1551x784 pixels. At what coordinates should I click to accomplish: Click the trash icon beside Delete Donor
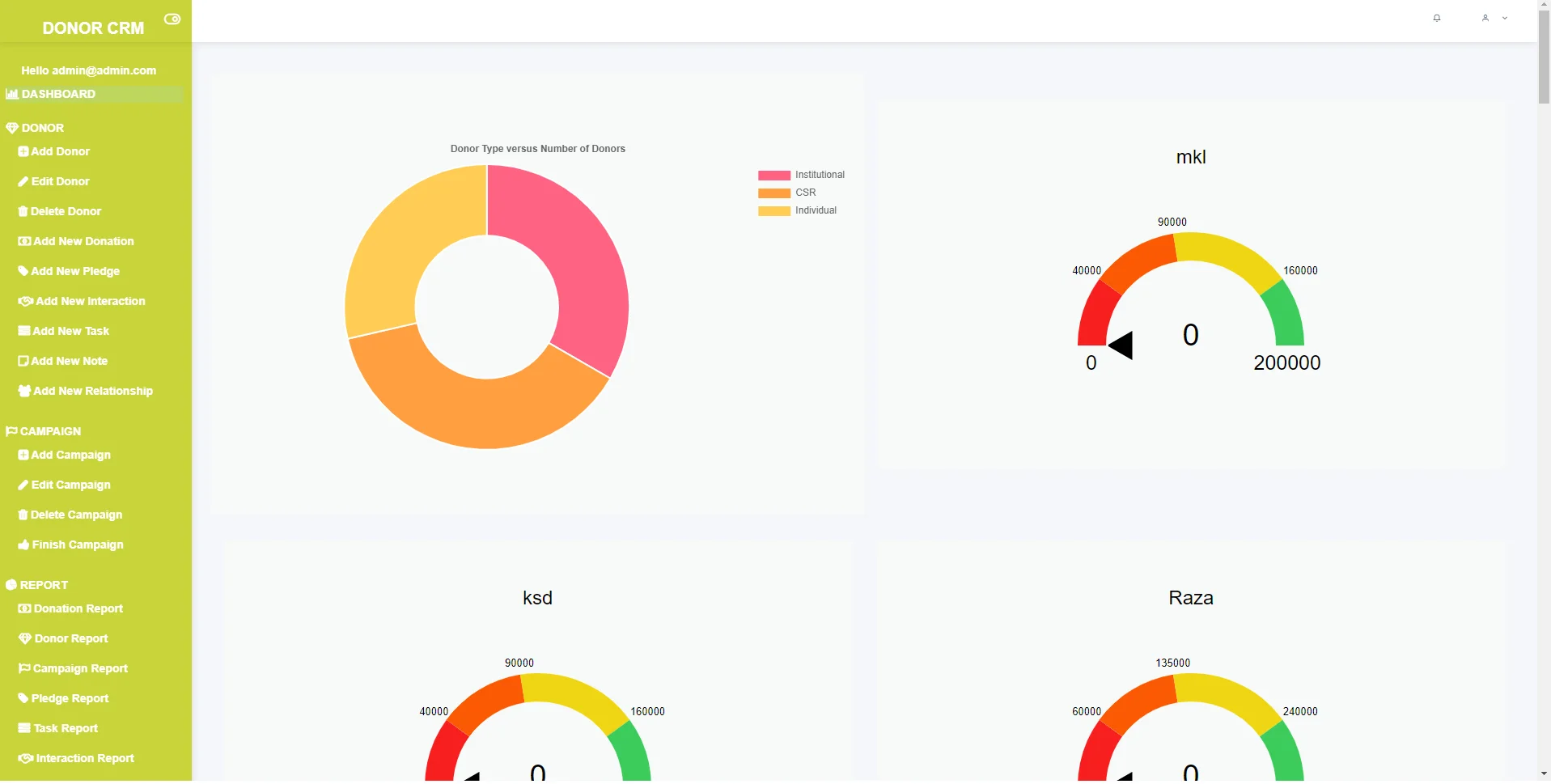pyautogui.click(x=23, y=212)
